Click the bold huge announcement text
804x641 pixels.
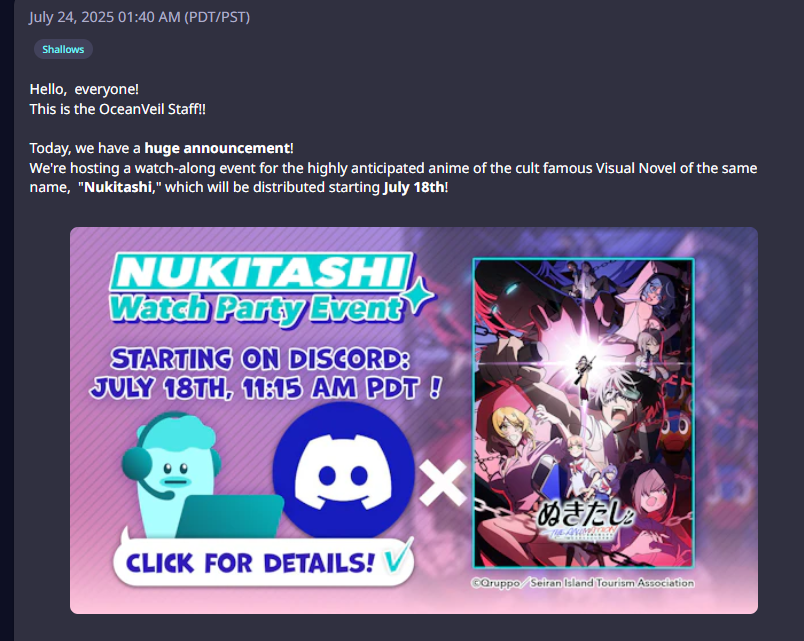217,148
